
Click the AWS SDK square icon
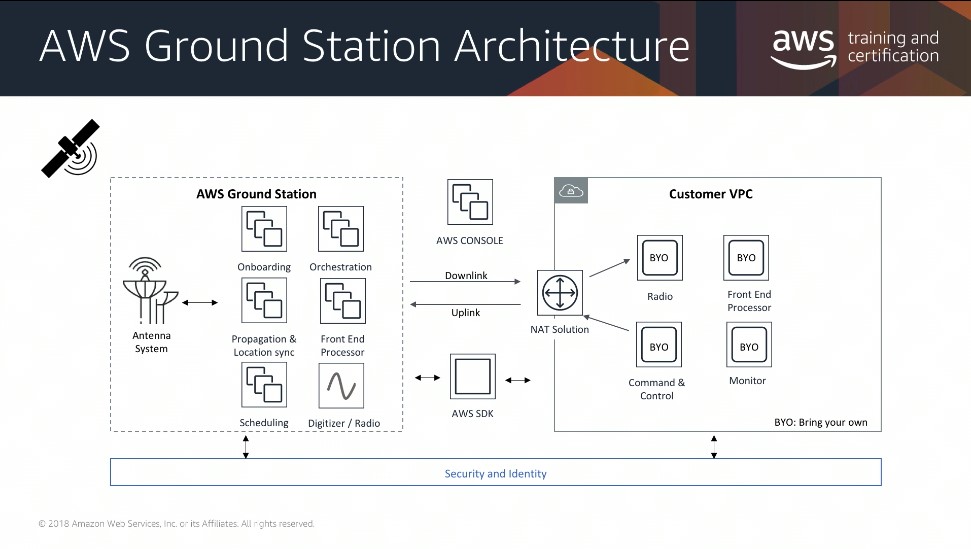472,376
